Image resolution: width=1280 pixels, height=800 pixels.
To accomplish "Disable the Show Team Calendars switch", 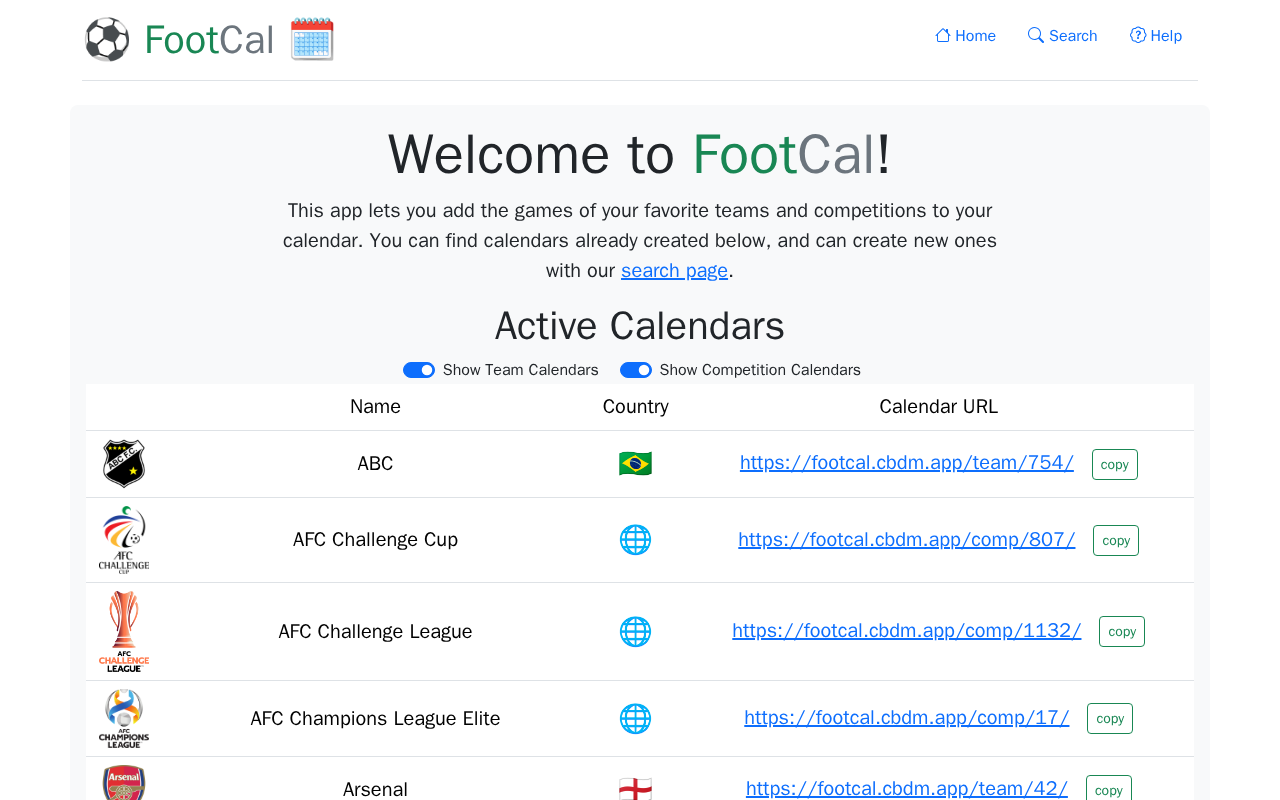I will click(x=419, y=370).
